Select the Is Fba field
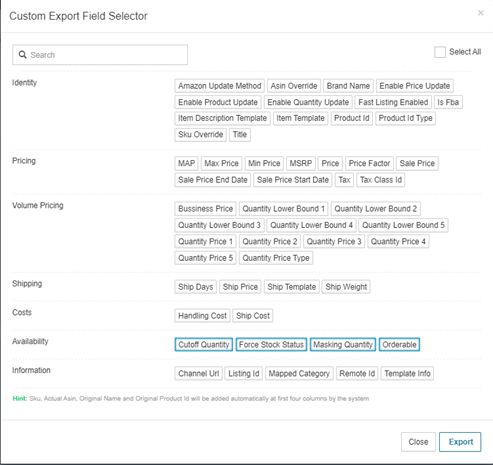 tap(448, 102)
